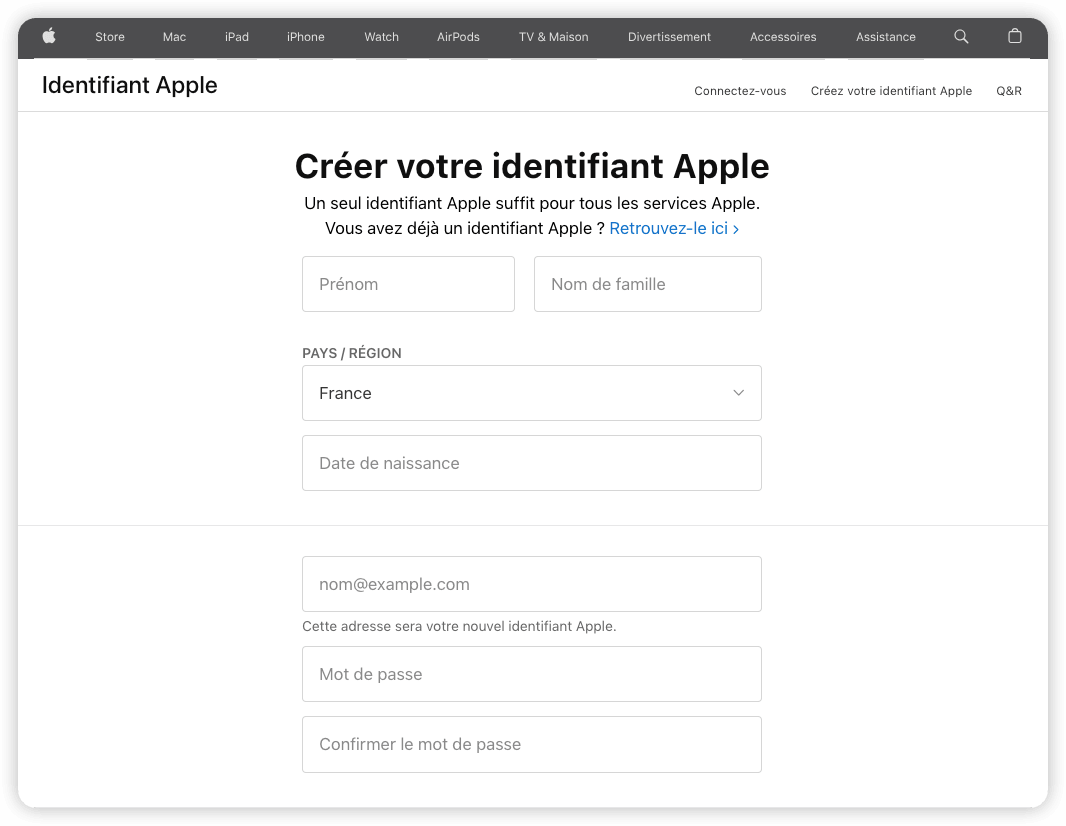Click text "Cette adresse sera votre nouvel identifiant Apple."
1066x826 pixels.
pyautogui.click(x=459, y=626)
